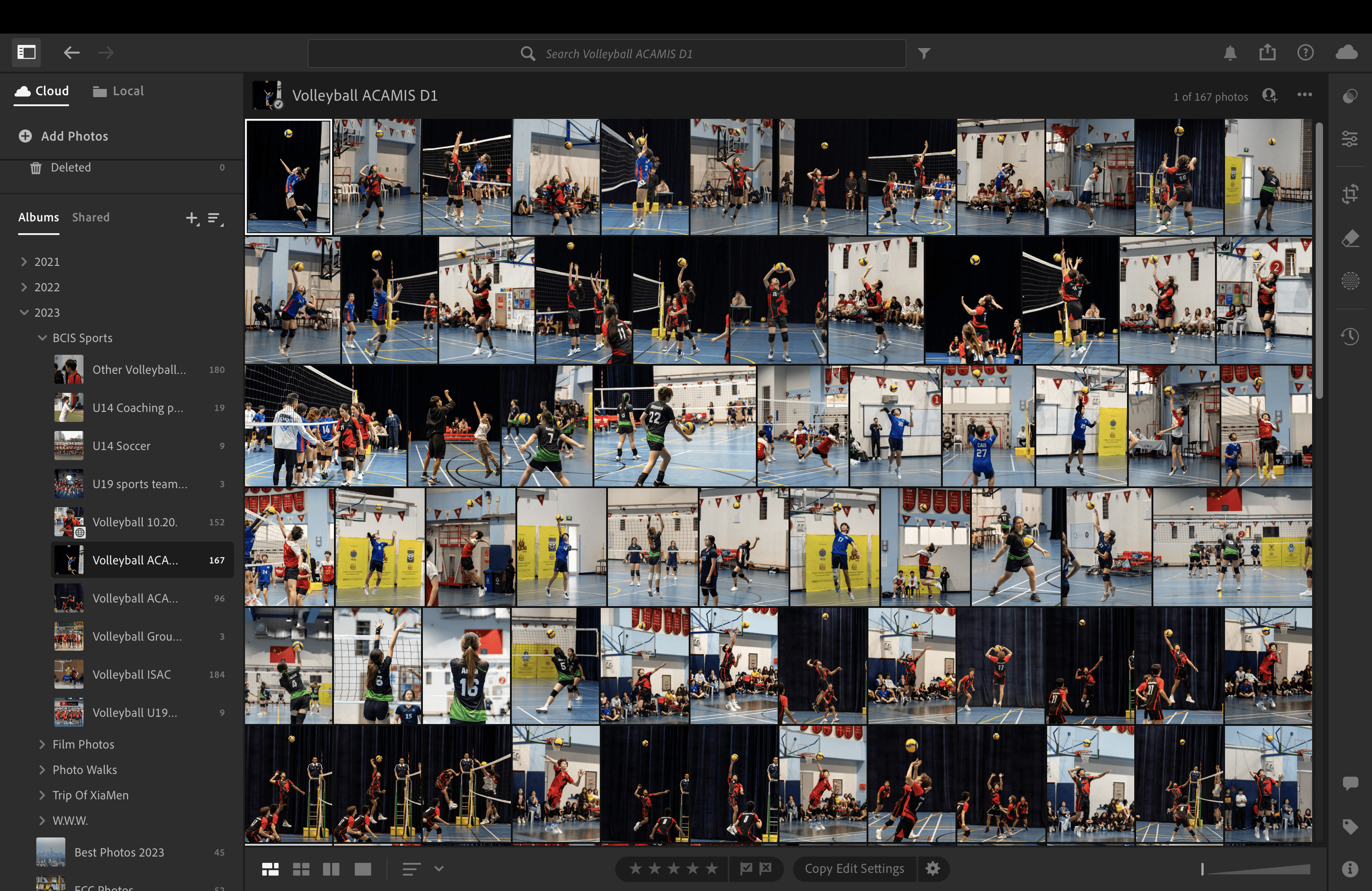
Task: Click the thumbnail size slider
Action: (1257, 869)
